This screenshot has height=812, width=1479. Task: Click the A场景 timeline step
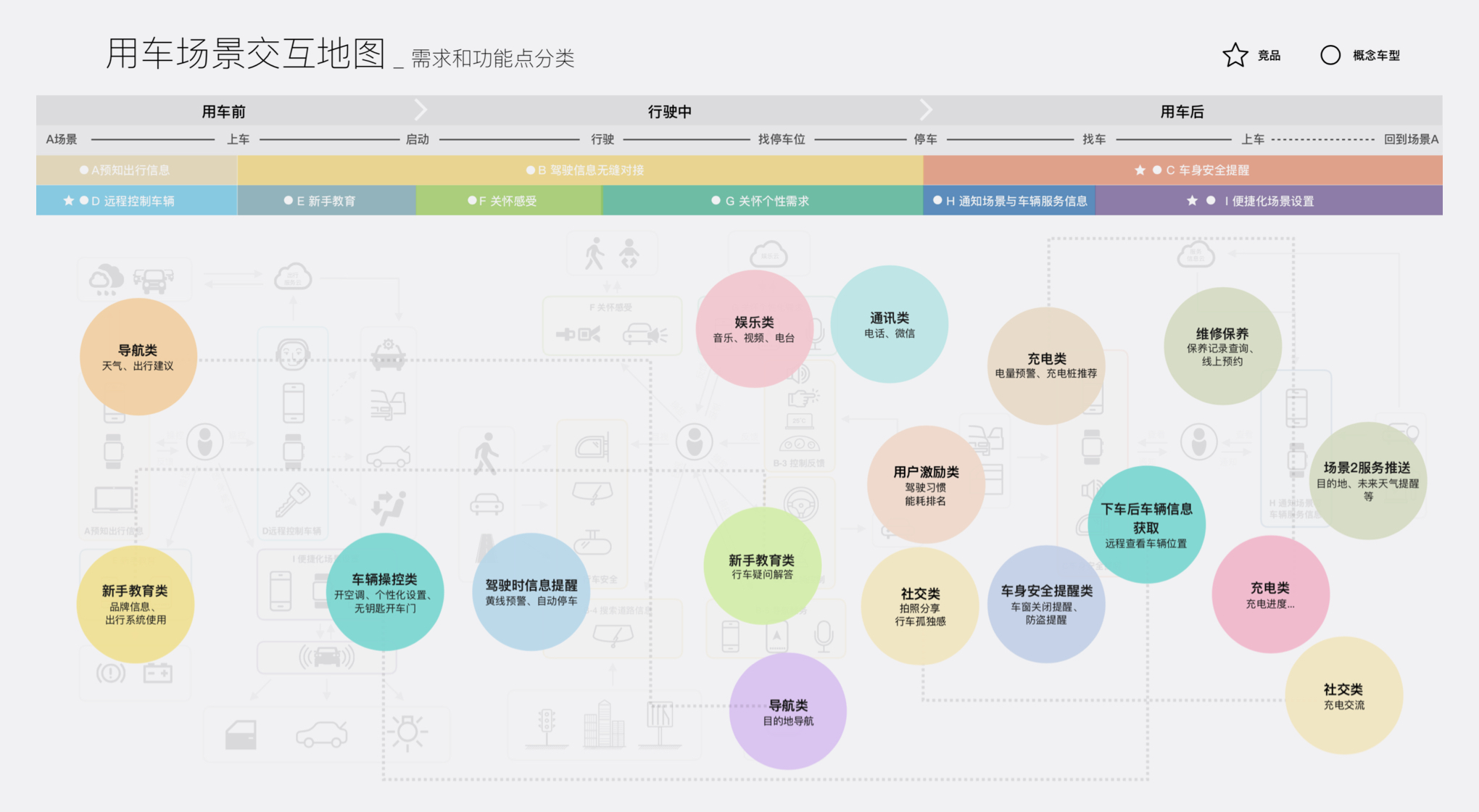click(x=62, y=139)
